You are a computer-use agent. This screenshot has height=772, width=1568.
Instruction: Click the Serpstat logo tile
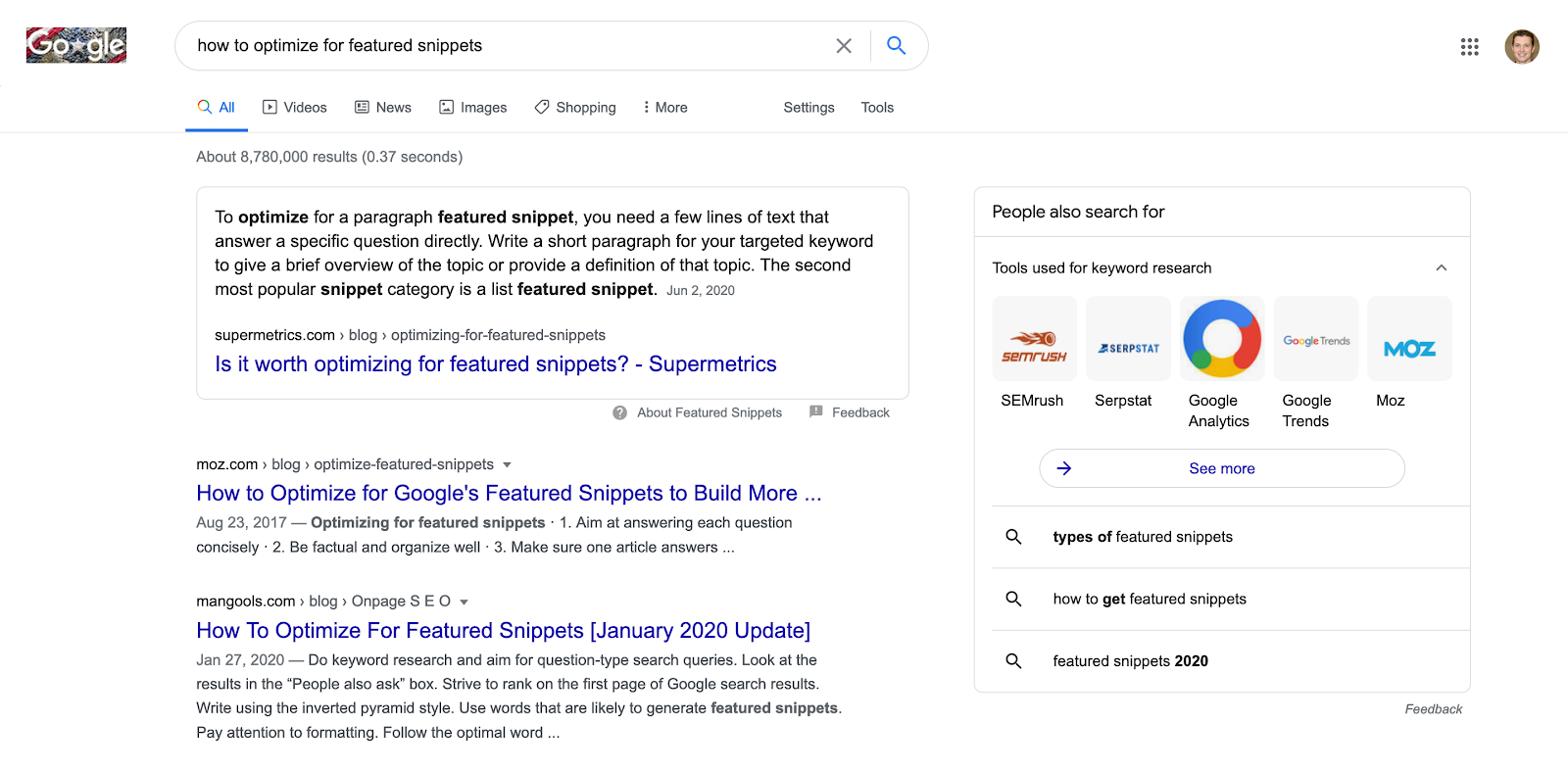click(1128, 339)
